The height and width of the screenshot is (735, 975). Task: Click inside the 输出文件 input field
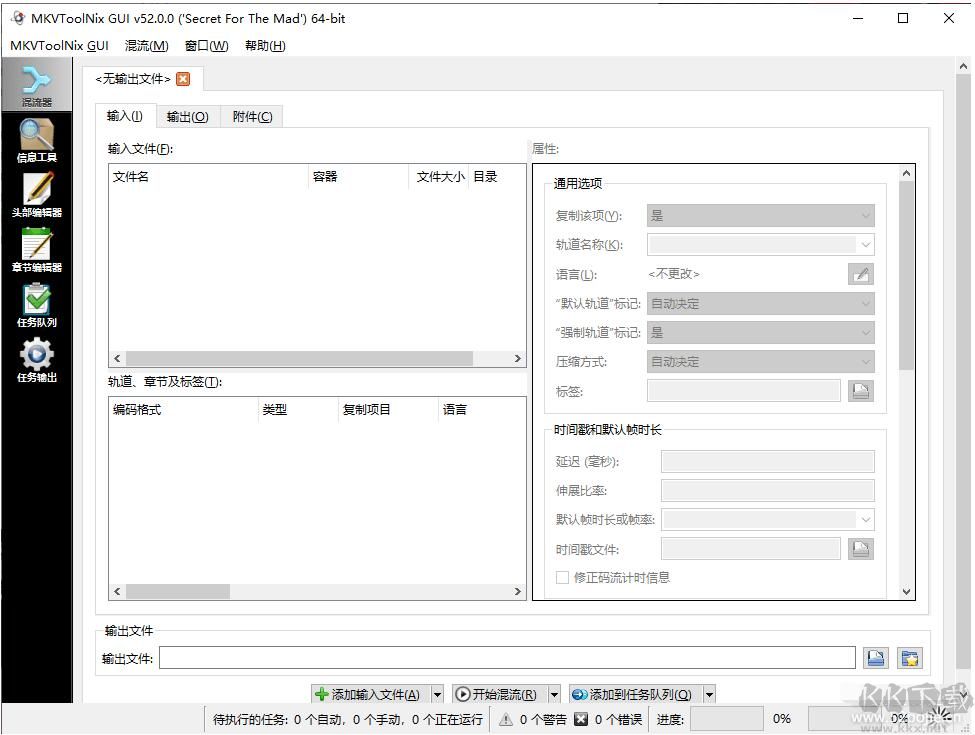point(500,657)
